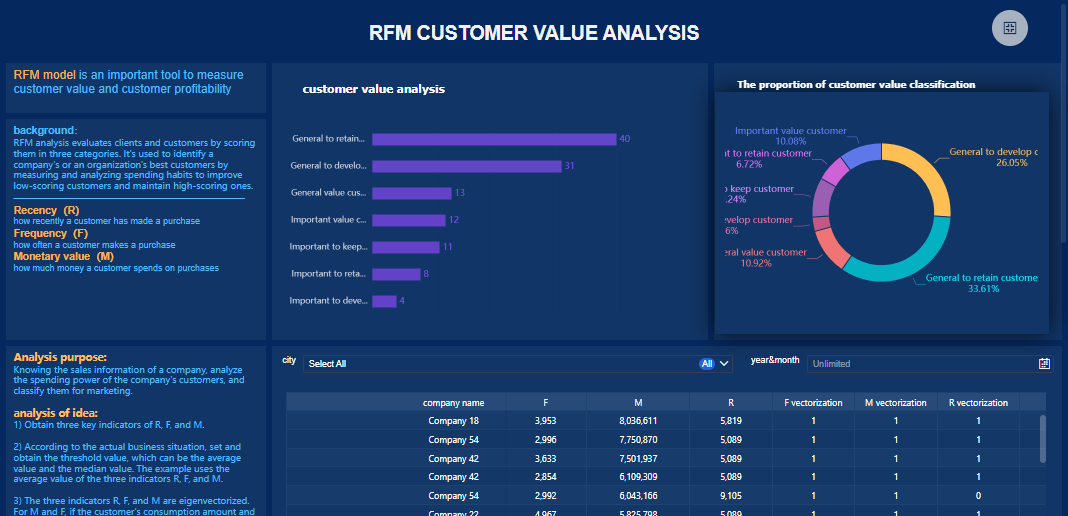Select the General to retain bar valued 40
Image resolution: width=1068 pixels, height=516 pixels.
[x=494, y=139]
